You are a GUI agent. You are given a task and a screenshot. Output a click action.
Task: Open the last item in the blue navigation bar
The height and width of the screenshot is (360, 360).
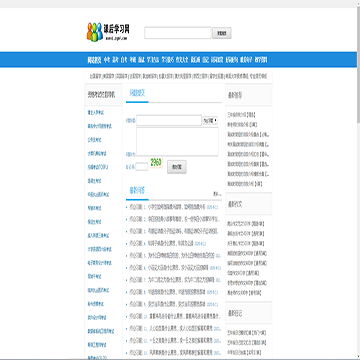tap(261, 60)
